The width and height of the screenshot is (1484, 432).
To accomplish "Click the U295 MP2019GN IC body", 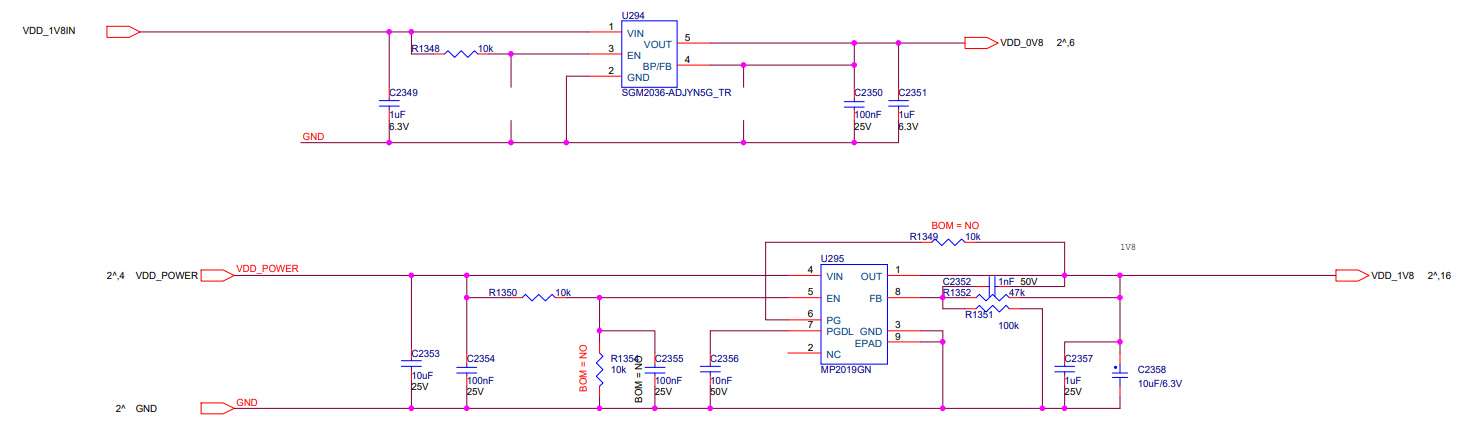I will (853, 314).
